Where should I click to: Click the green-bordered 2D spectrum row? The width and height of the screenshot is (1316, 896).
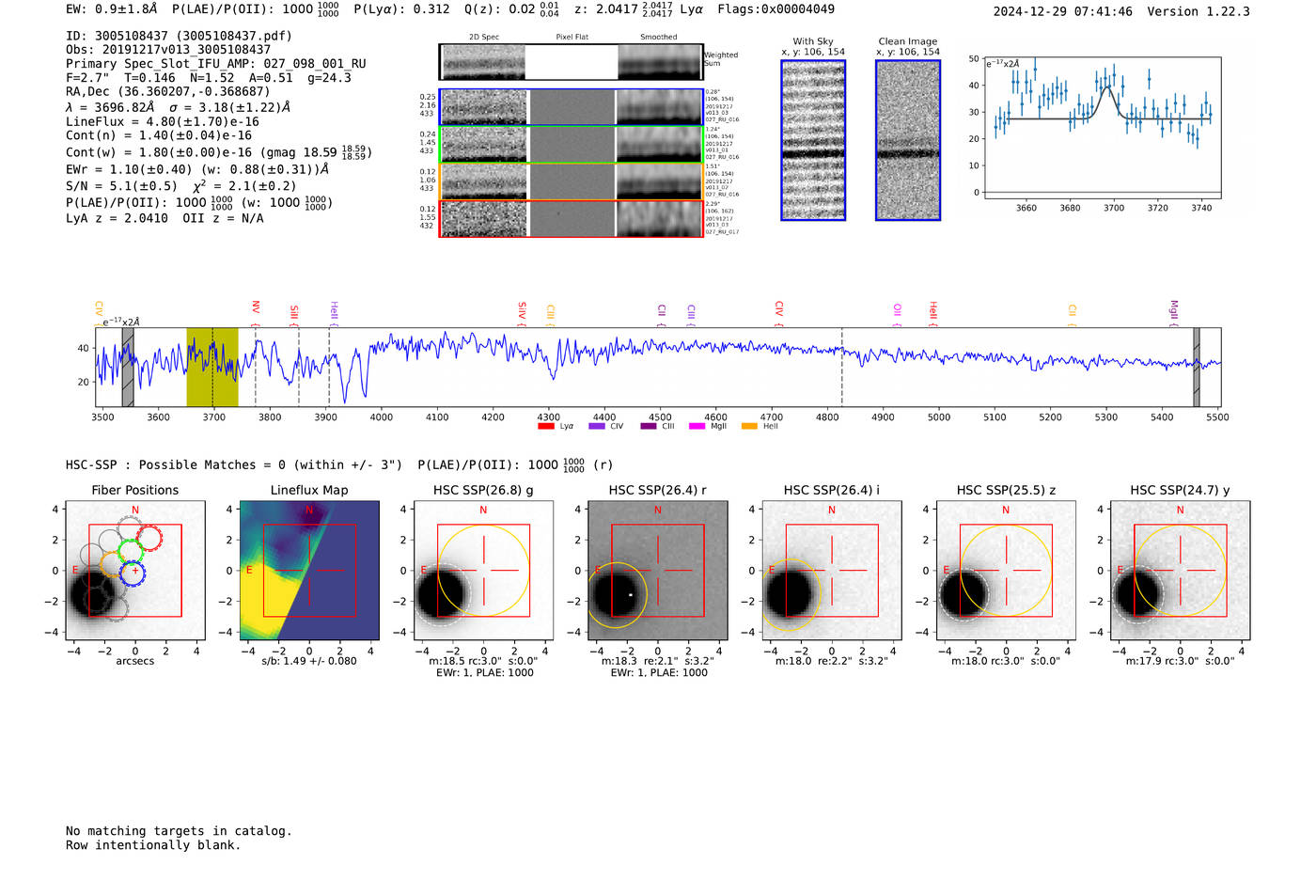pyautogui.click(x=572, y=145)
